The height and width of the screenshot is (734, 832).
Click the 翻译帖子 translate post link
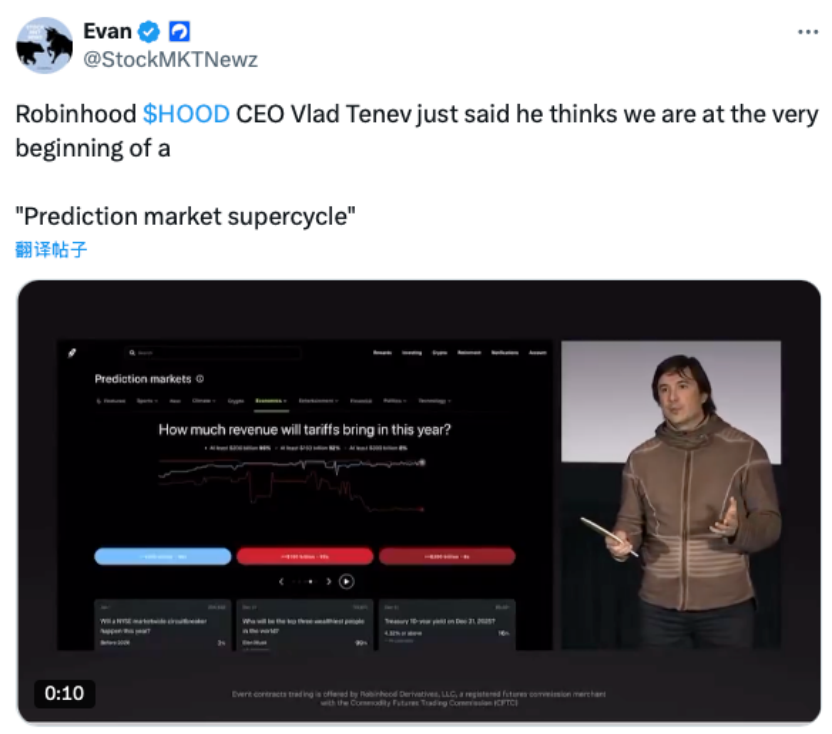[x=51, y=249]
